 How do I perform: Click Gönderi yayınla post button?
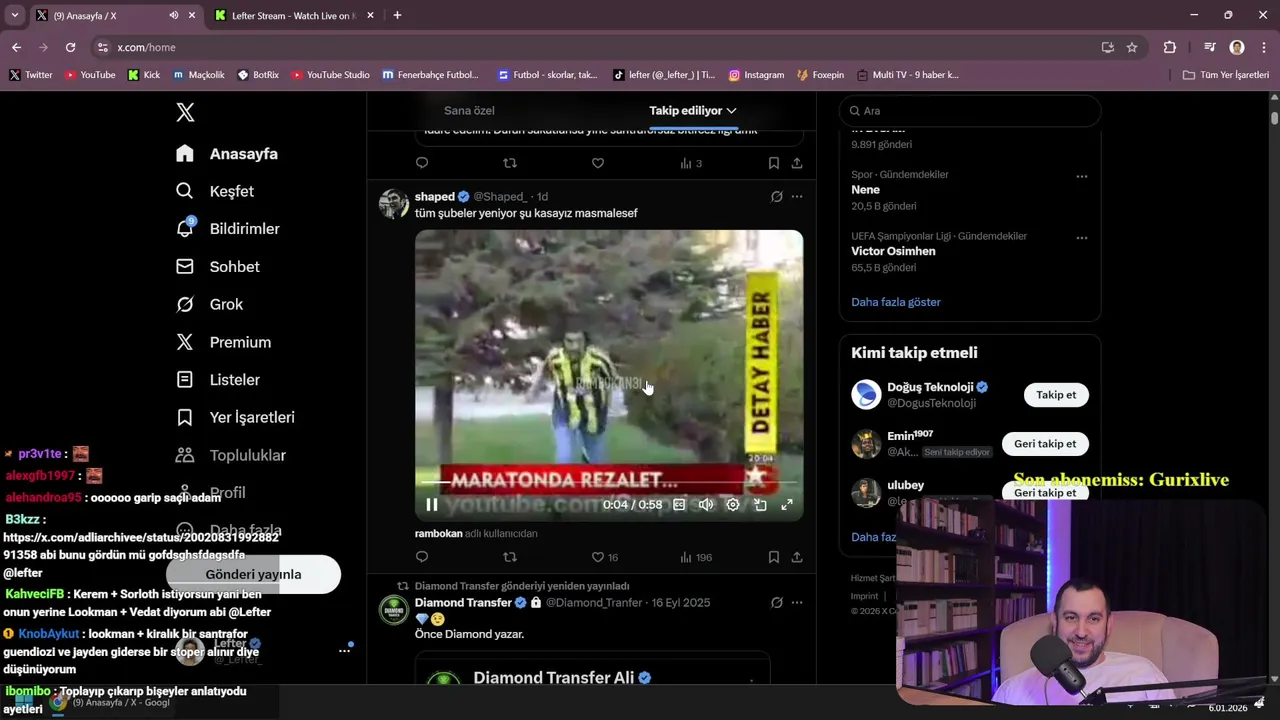click(x=253, y=574)
